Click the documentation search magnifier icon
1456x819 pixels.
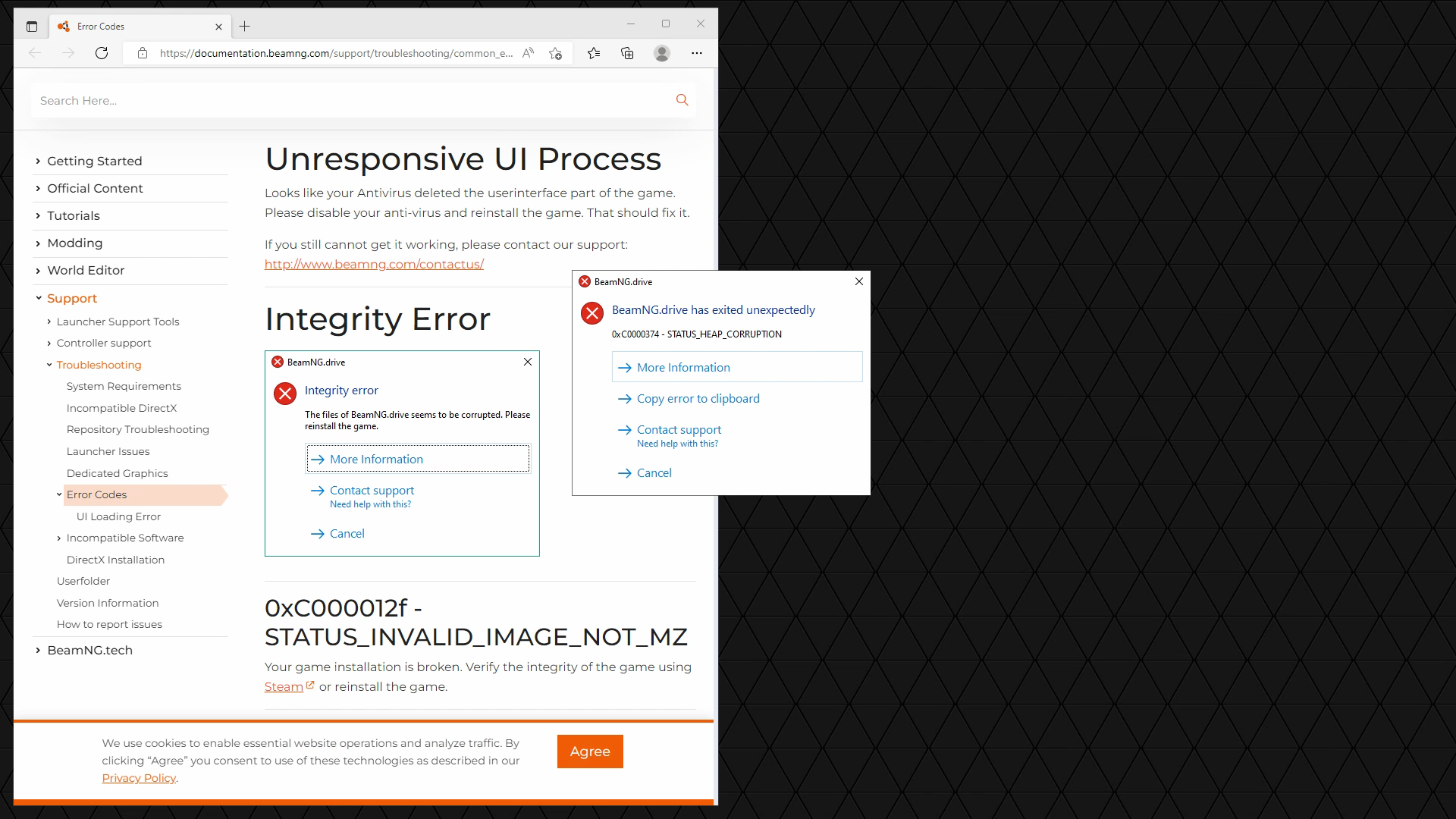(682, 100)
